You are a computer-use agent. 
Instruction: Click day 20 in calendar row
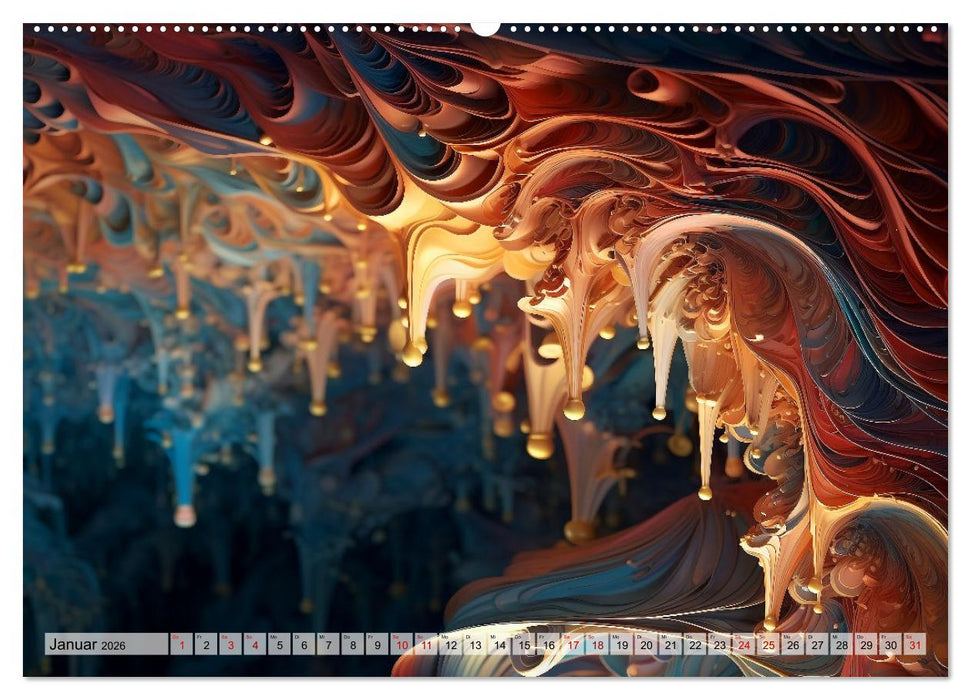[x=646, y=645]
